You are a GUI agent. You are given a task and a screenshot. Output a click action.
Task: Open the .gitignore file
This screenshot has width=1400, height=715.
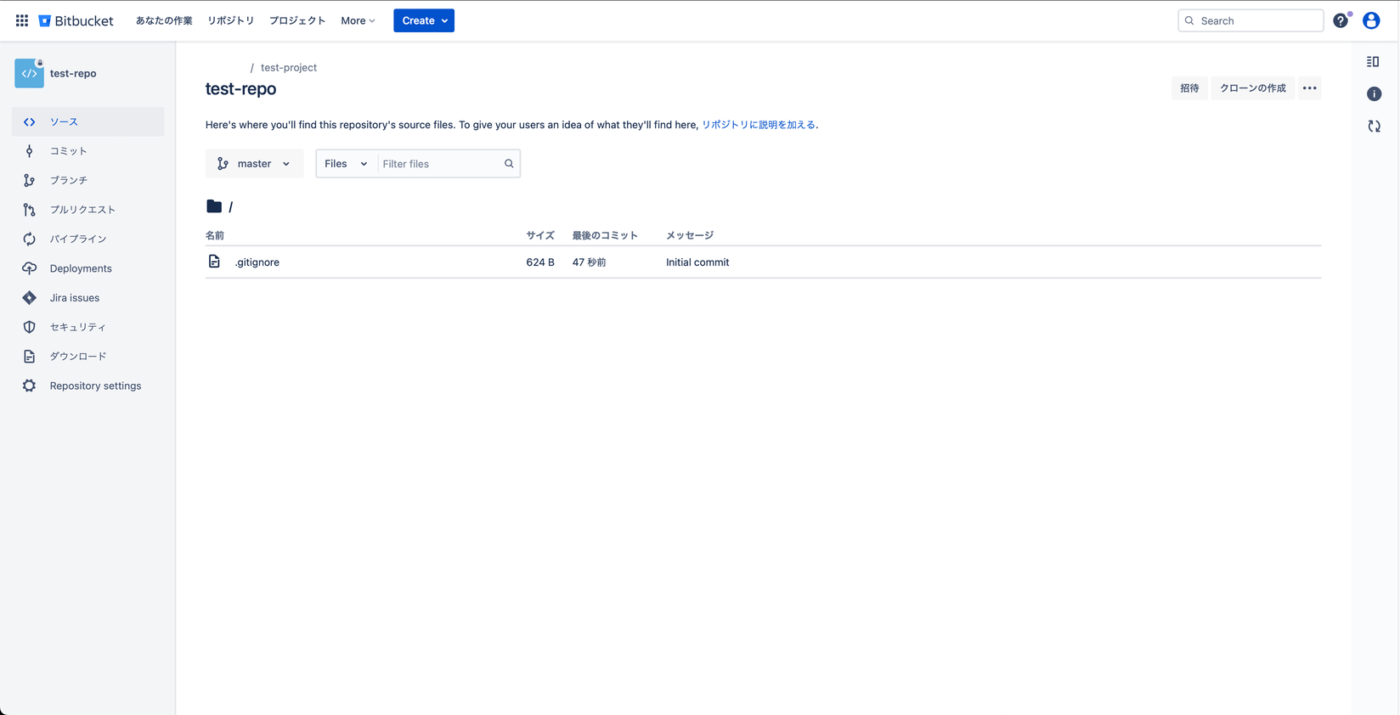point(257,262)
